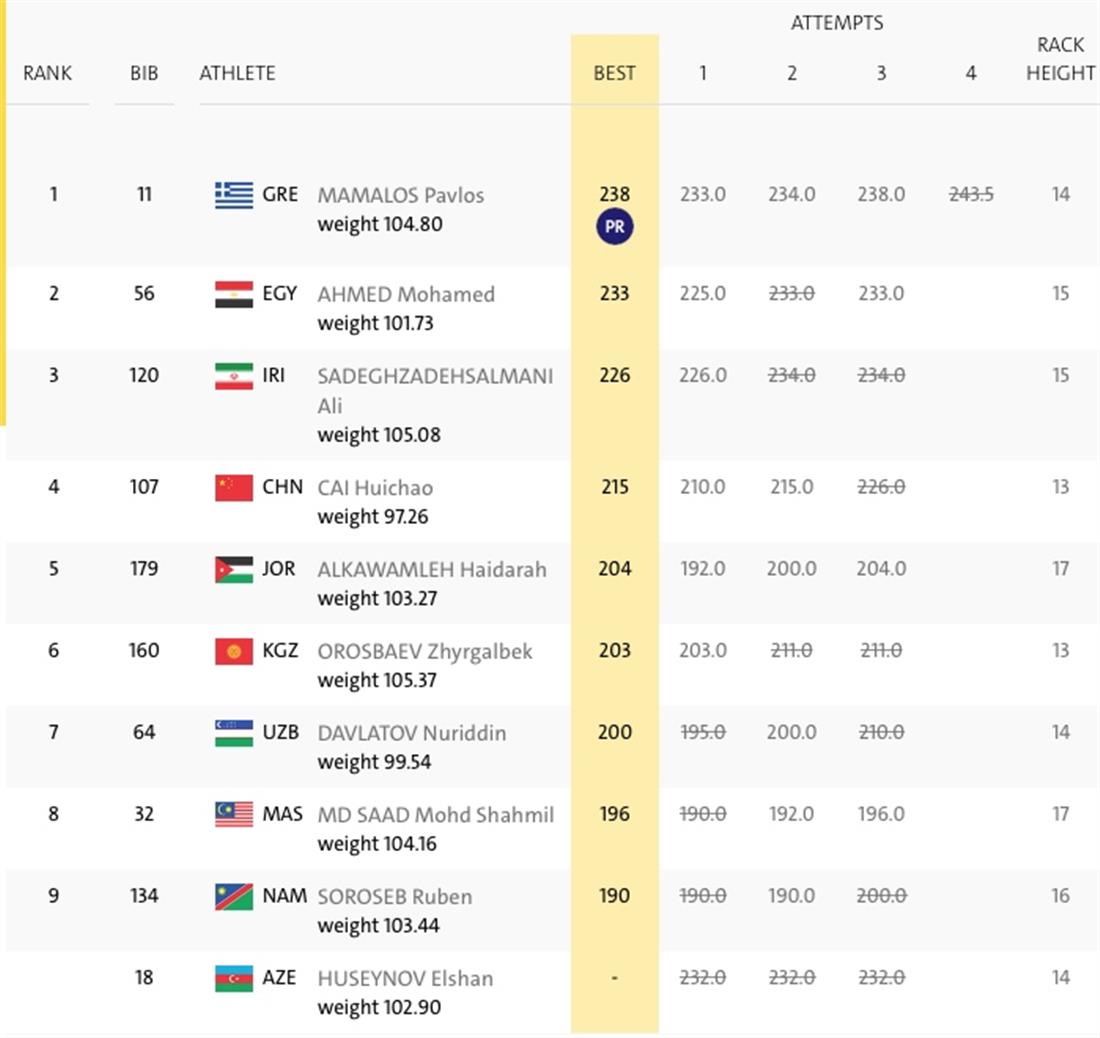Click the Egypt flag icon
The height and width of the screenshot is (1038, 1100).
coord(233,294)
